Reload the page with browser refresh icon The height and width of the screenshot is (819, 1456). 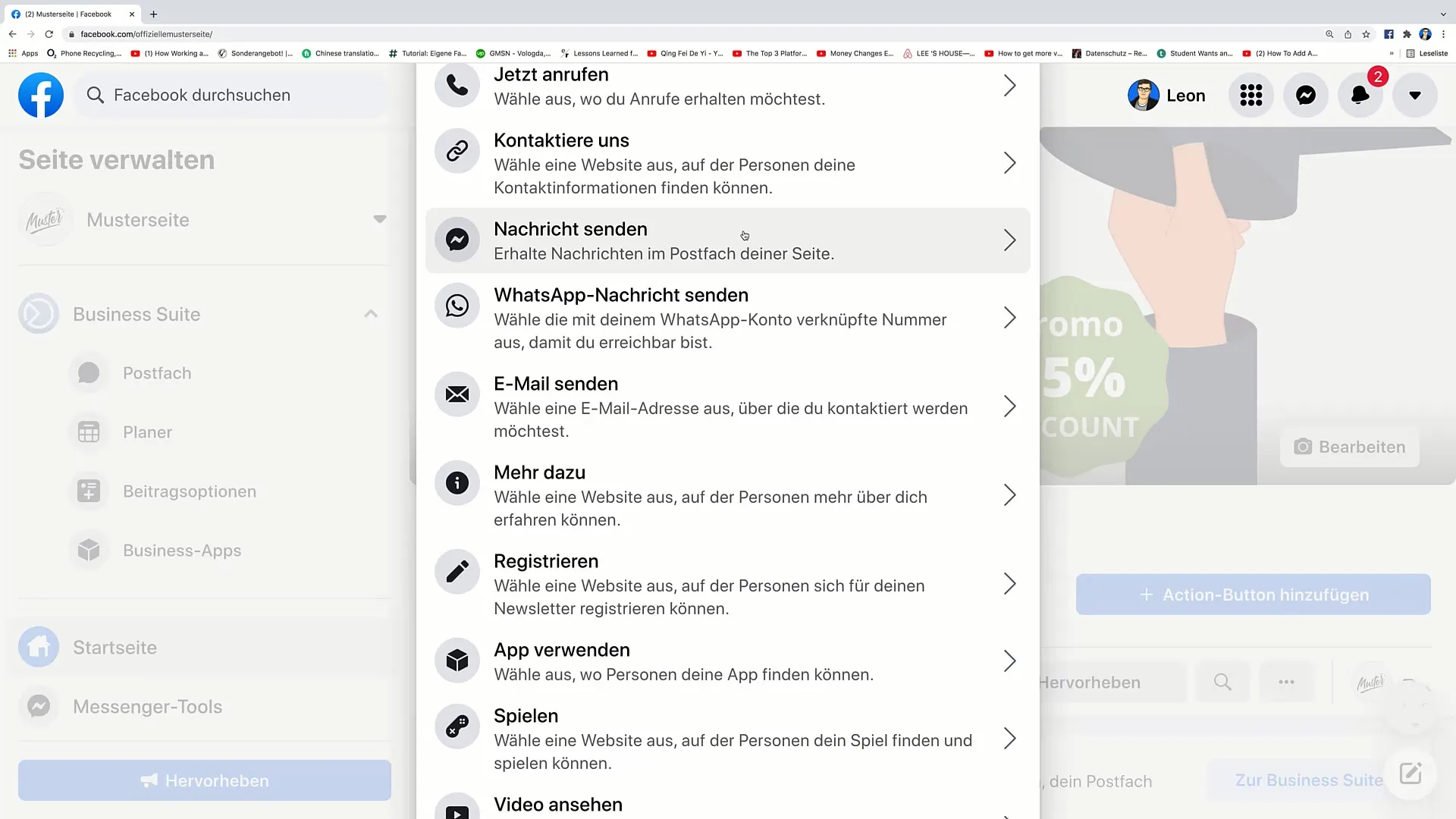49,34
